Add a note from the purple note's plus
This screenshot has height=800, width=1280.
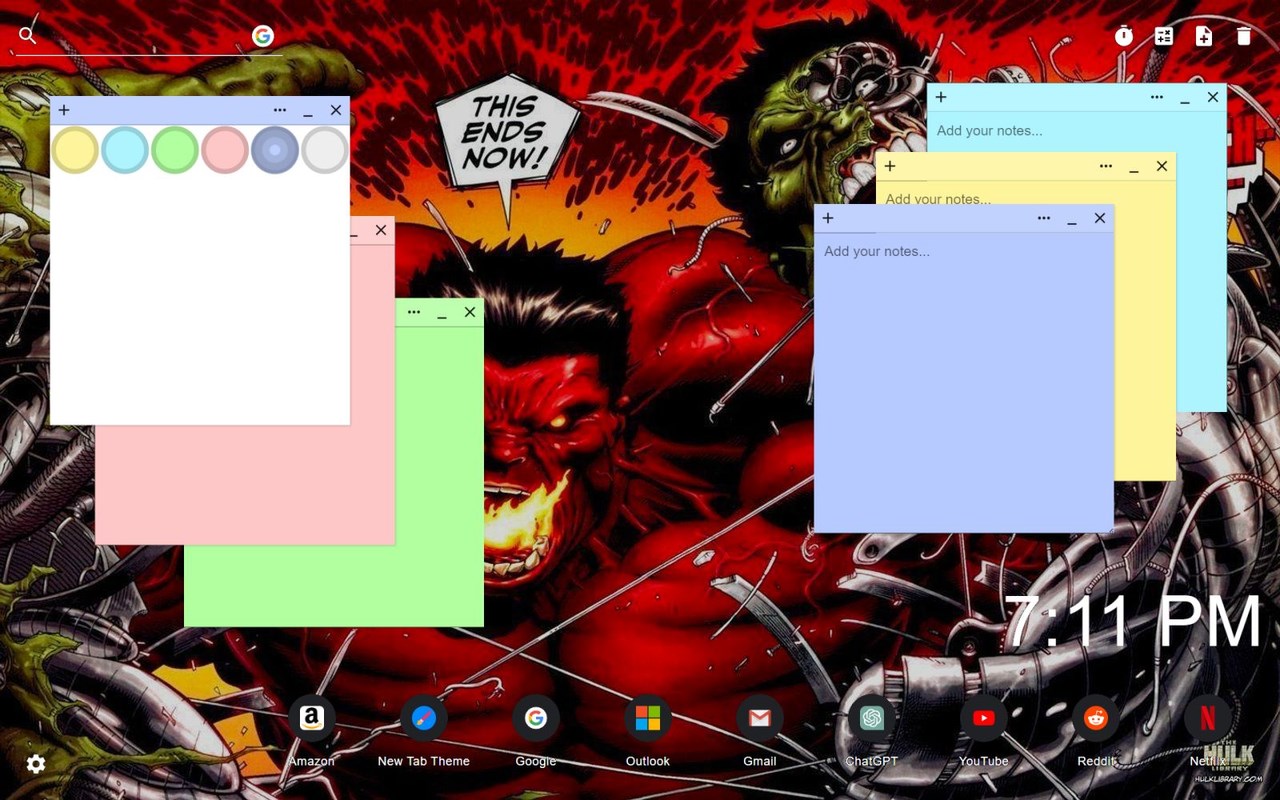click(828, 218)
